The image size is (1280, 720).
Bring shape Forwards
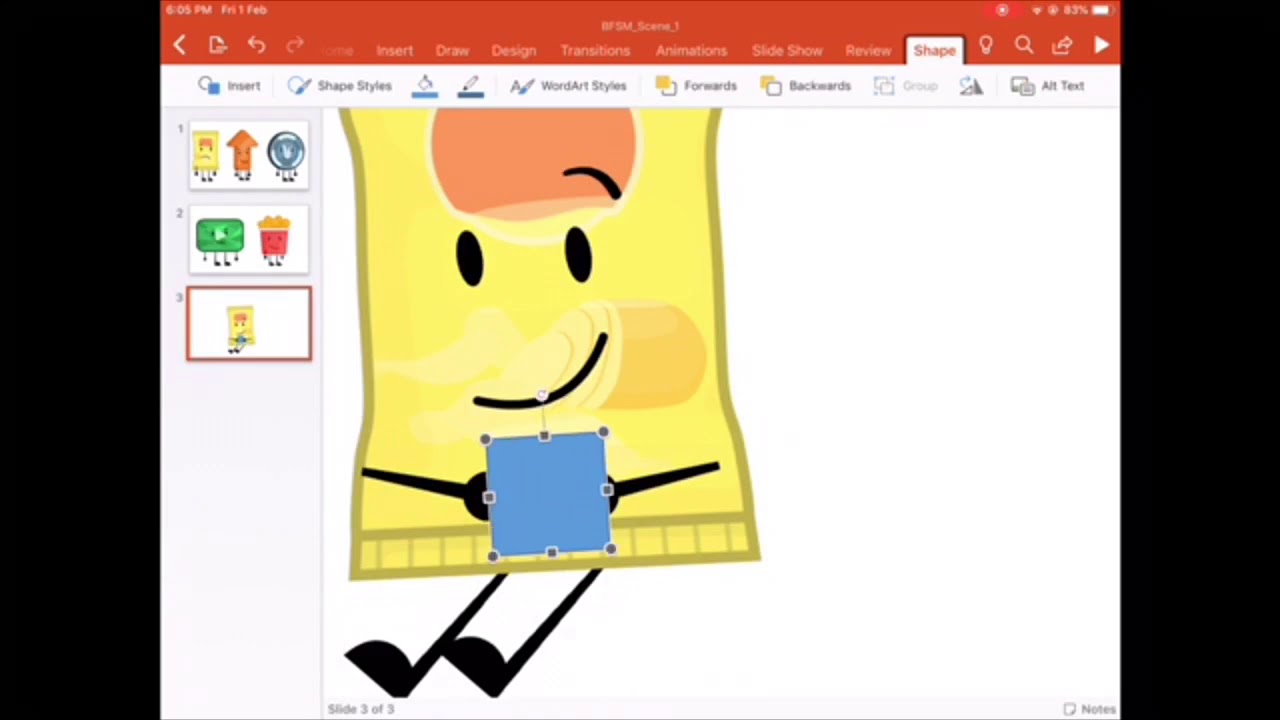point(696,86)
